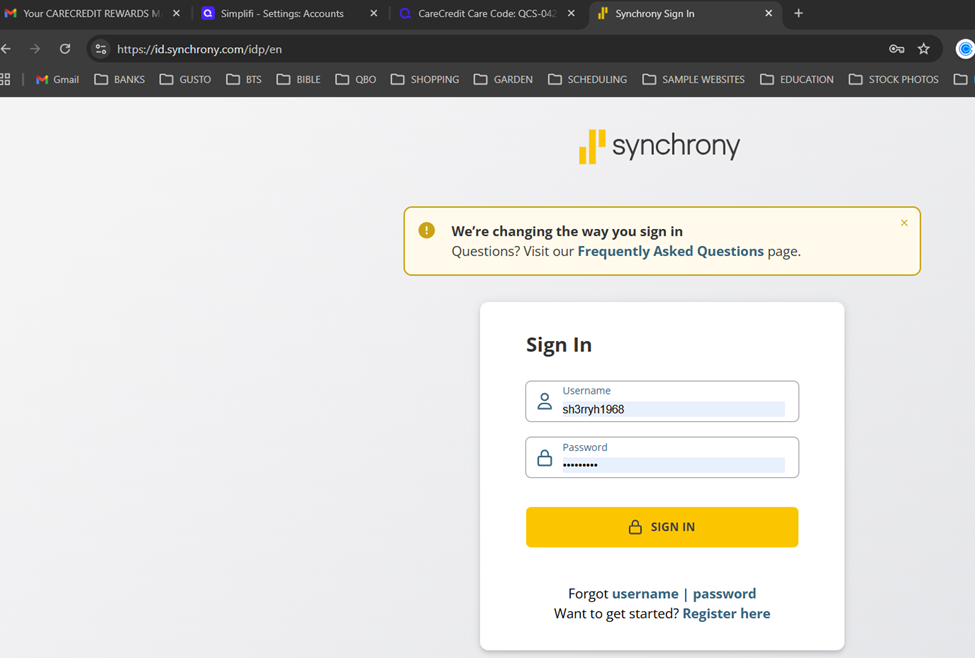Open the SCHEDULING bookmark folder

point(588,79)
